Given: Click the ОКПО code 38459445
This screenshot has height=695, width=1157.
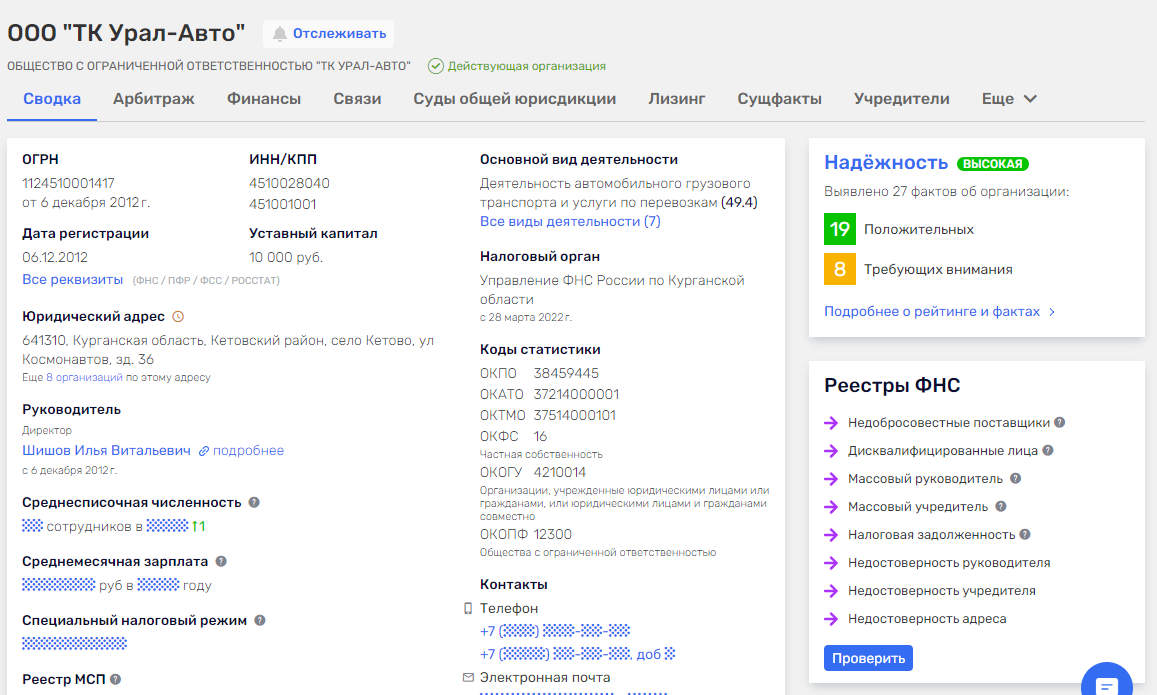Looking at the screenshot, I should pos(566,373).
